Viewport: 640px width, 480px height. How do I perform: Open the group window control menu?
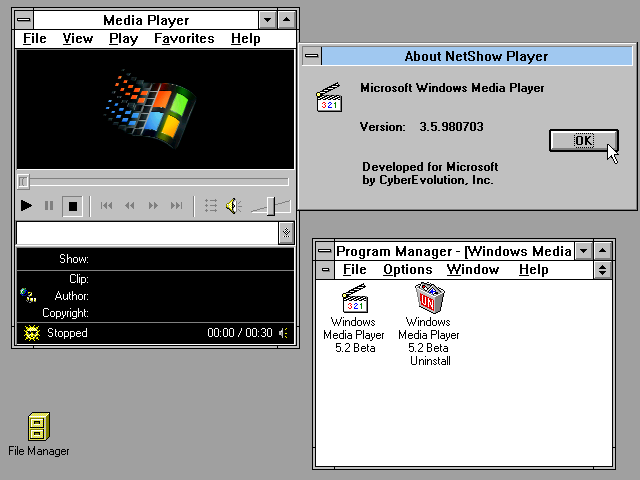pos(325,270)
